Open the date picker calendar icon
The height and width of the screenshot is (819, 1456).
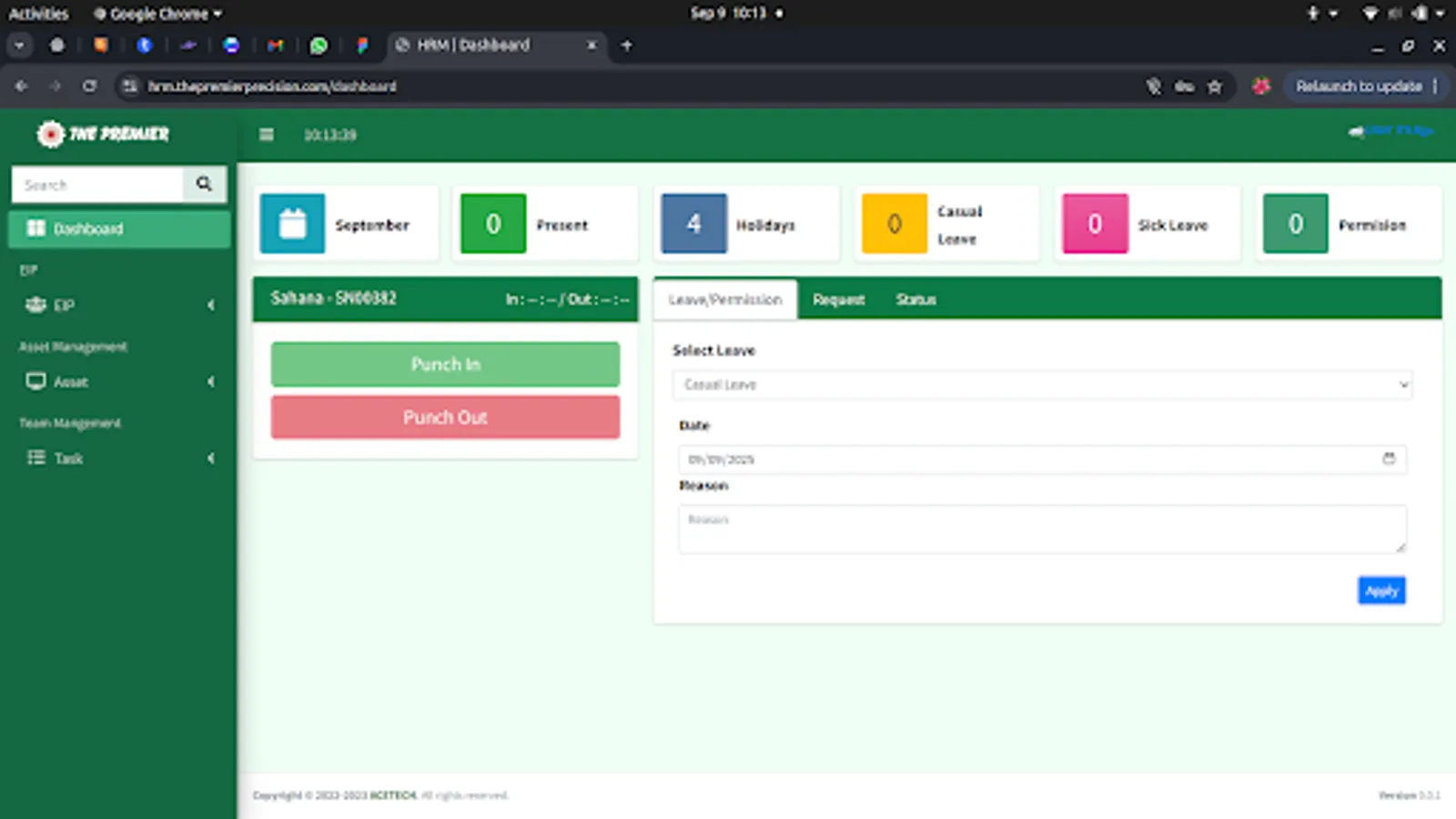(x=1389, y=459)
